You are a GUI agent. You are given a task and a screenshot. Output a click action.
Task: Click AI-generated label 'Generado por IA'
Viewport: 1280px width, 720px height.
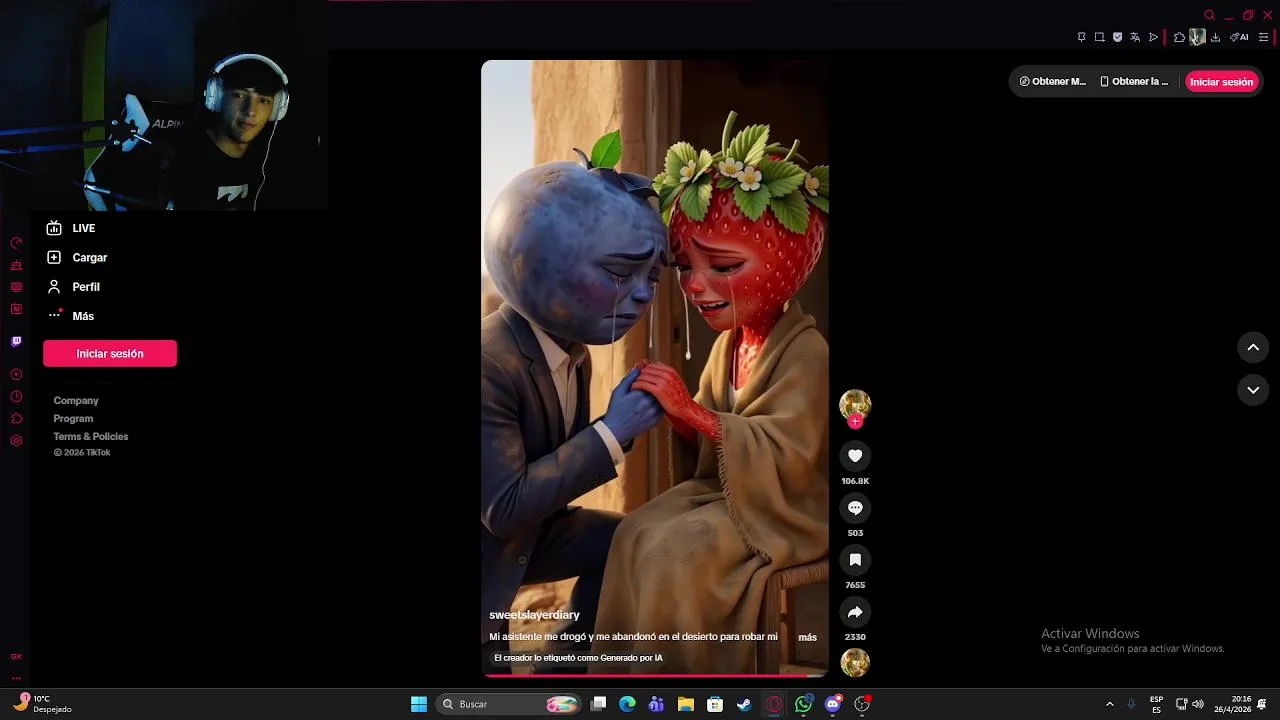pos(579,658)
